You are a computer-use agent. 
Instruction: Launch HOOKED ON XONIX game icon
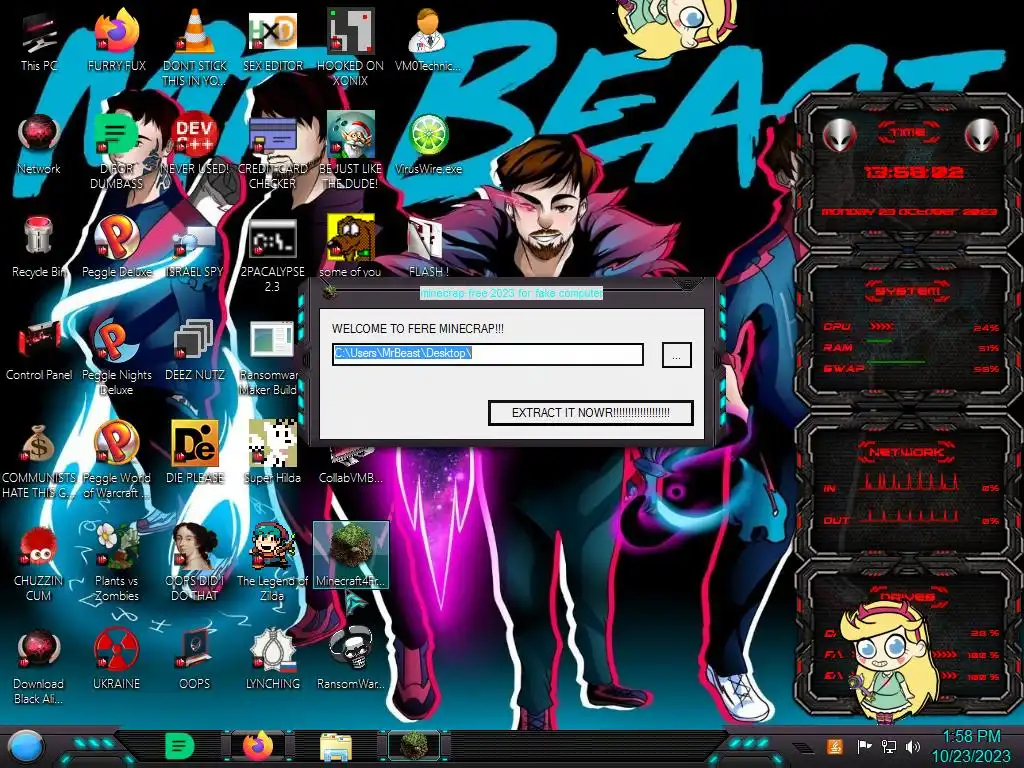[x=351, y=47]
